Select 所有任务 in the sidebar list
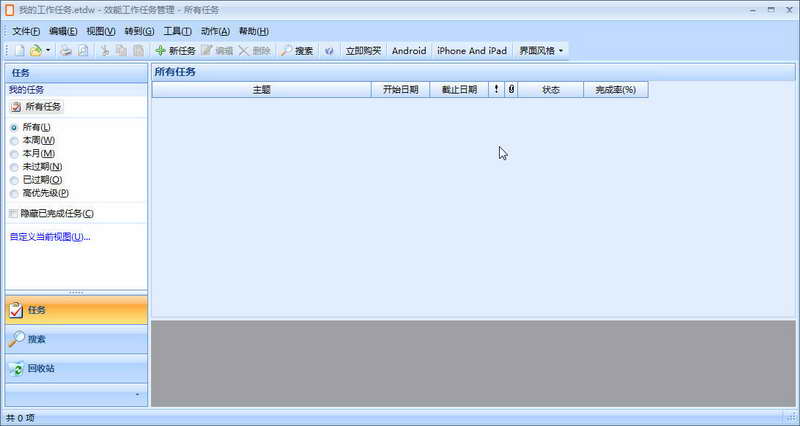Viewport: 800px width, 426px height. click(x=36, y=107)
